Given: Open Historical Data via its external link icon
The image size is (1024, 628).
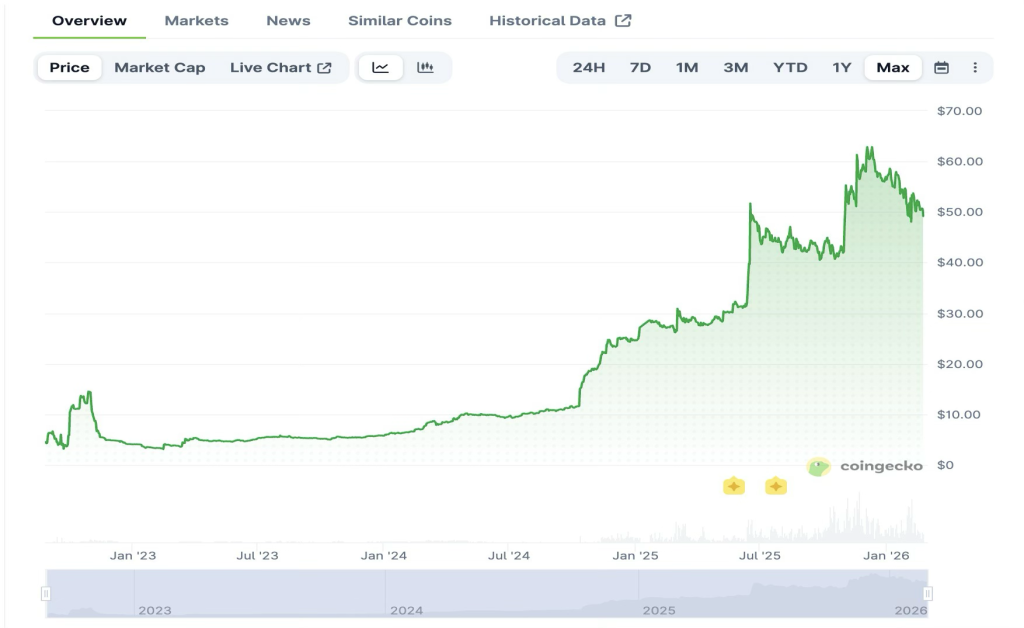Looking at the screenshot, I should click(623, 19).
